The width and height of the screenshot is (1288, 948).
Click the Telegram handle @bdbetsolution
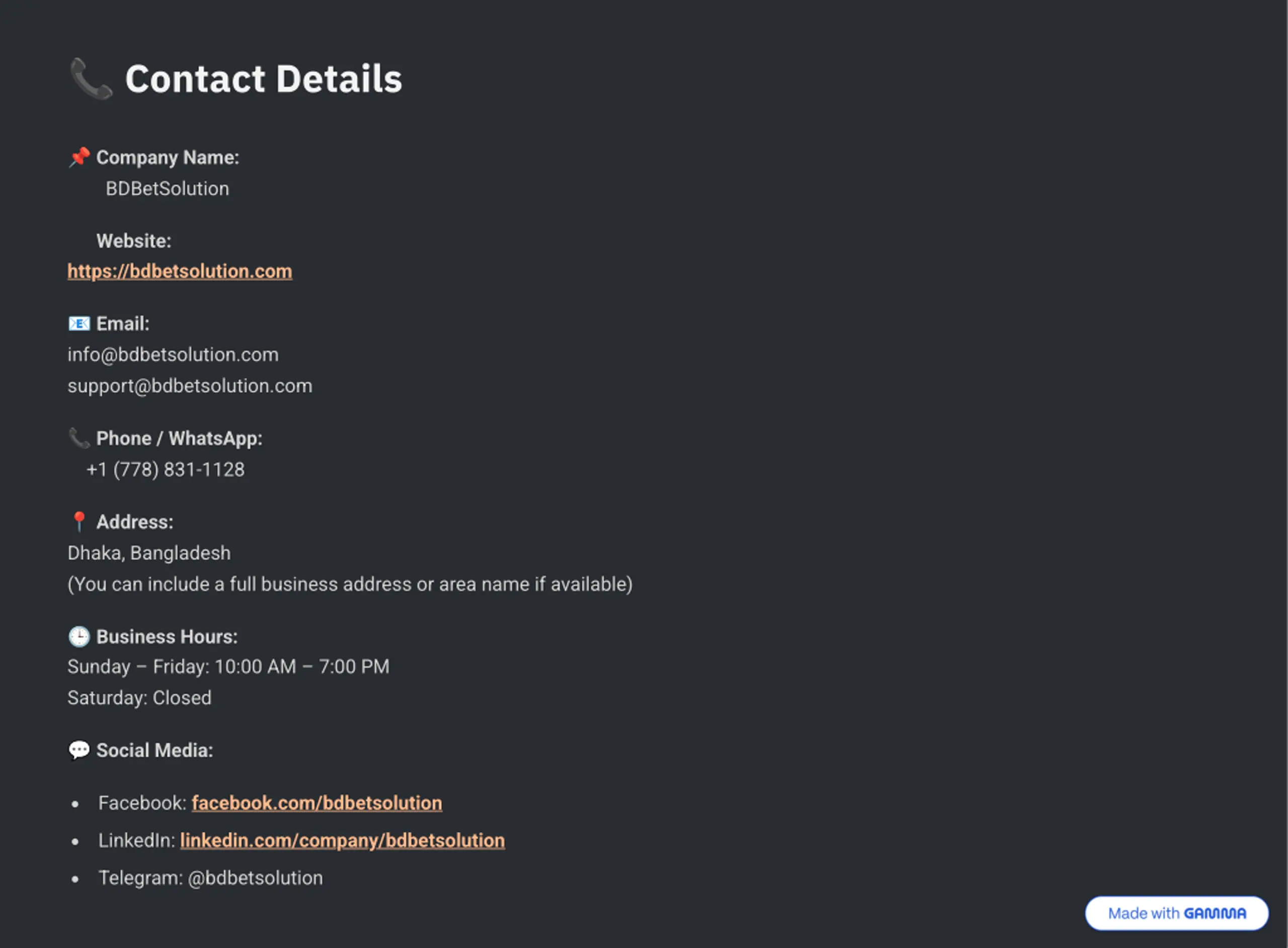[256, 878]
